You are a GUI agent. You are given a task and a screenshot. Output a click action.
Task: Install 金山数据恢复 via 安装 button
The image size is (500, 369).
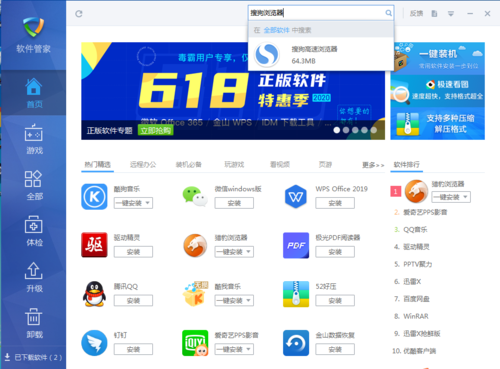(x=335, y=349)
